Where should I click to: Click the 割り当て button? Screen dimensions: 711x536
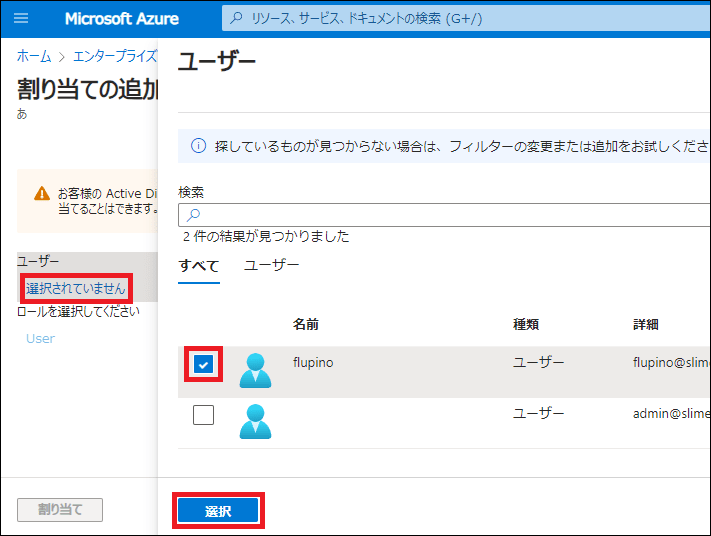[60, 510]
